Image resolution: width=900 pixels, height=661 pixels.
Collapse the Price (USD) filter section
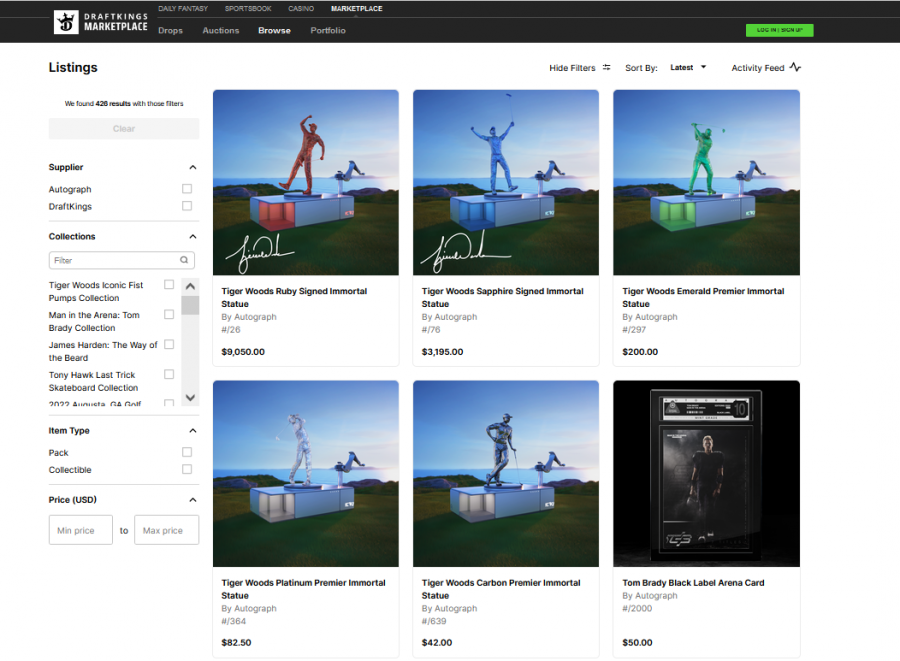tap(193, 500)
